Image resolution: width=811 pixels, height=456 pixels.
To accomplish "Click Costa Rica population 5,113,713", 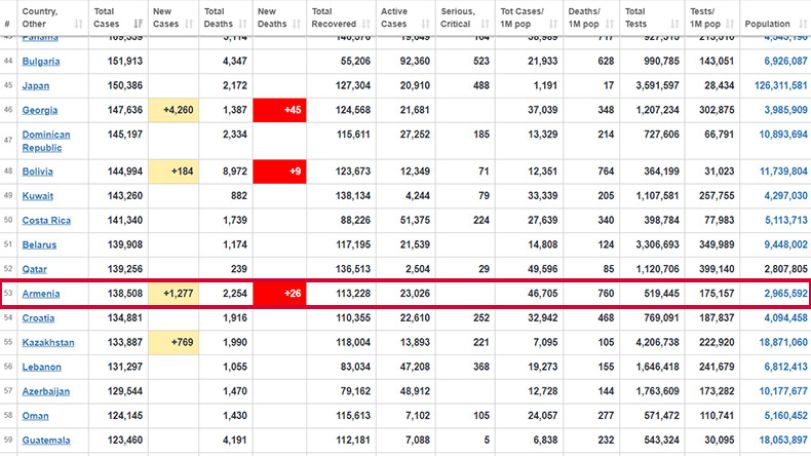I will coord(786,220).
